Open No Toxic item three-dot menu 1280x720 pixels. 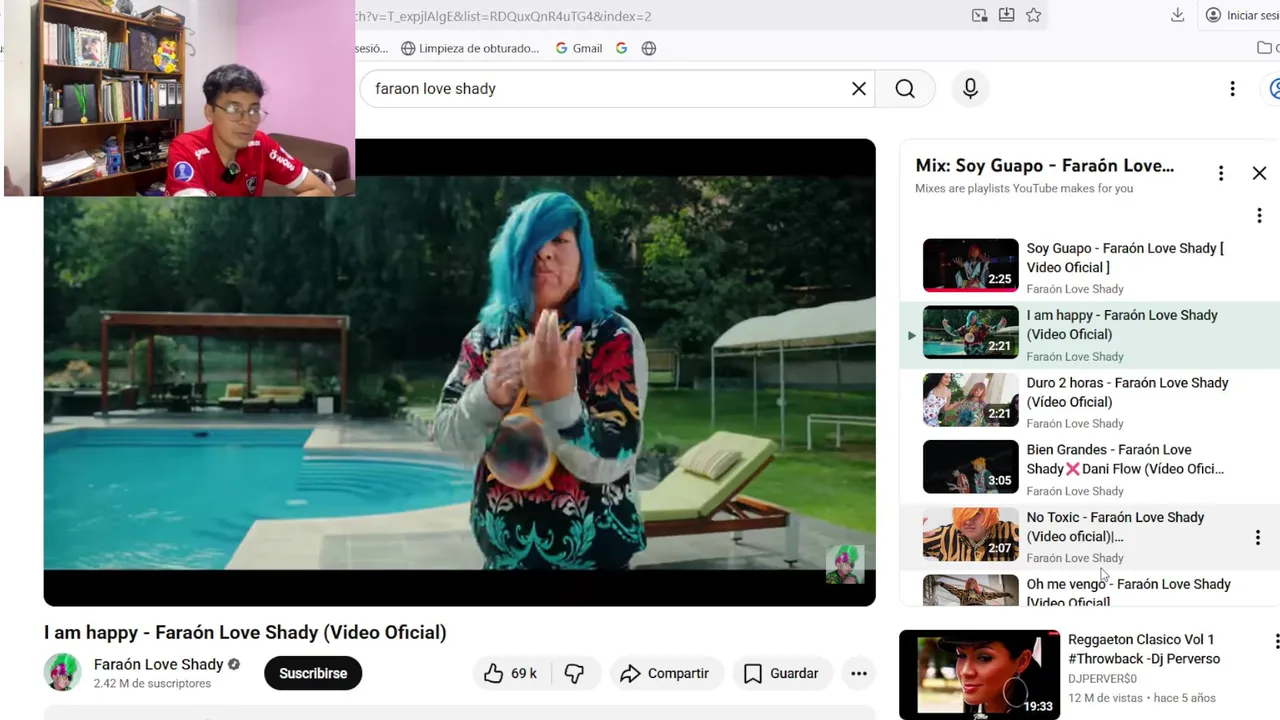tap(1257, 537)
